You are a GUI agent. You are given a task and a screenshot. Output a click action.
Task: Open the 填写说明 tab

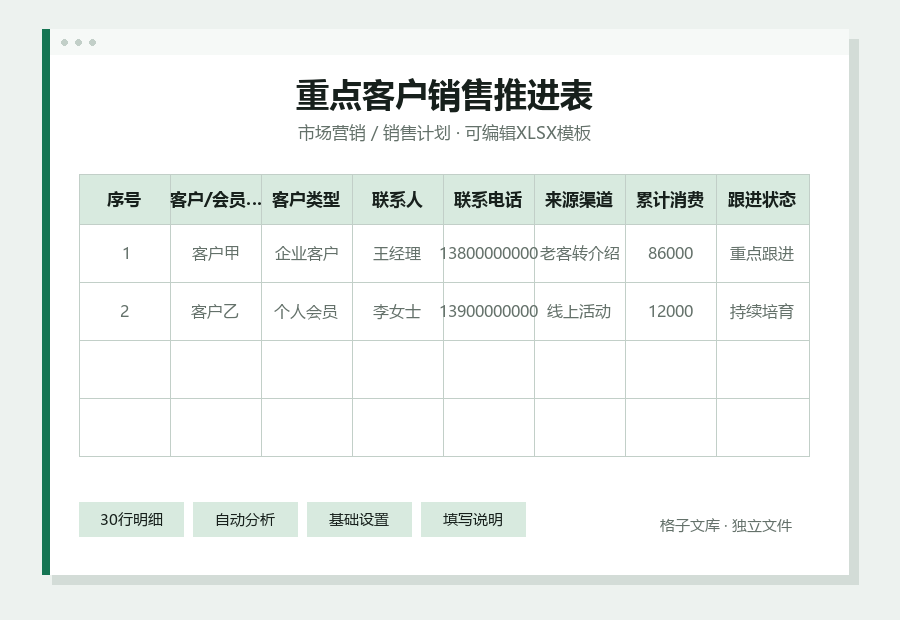pos(473,520)
